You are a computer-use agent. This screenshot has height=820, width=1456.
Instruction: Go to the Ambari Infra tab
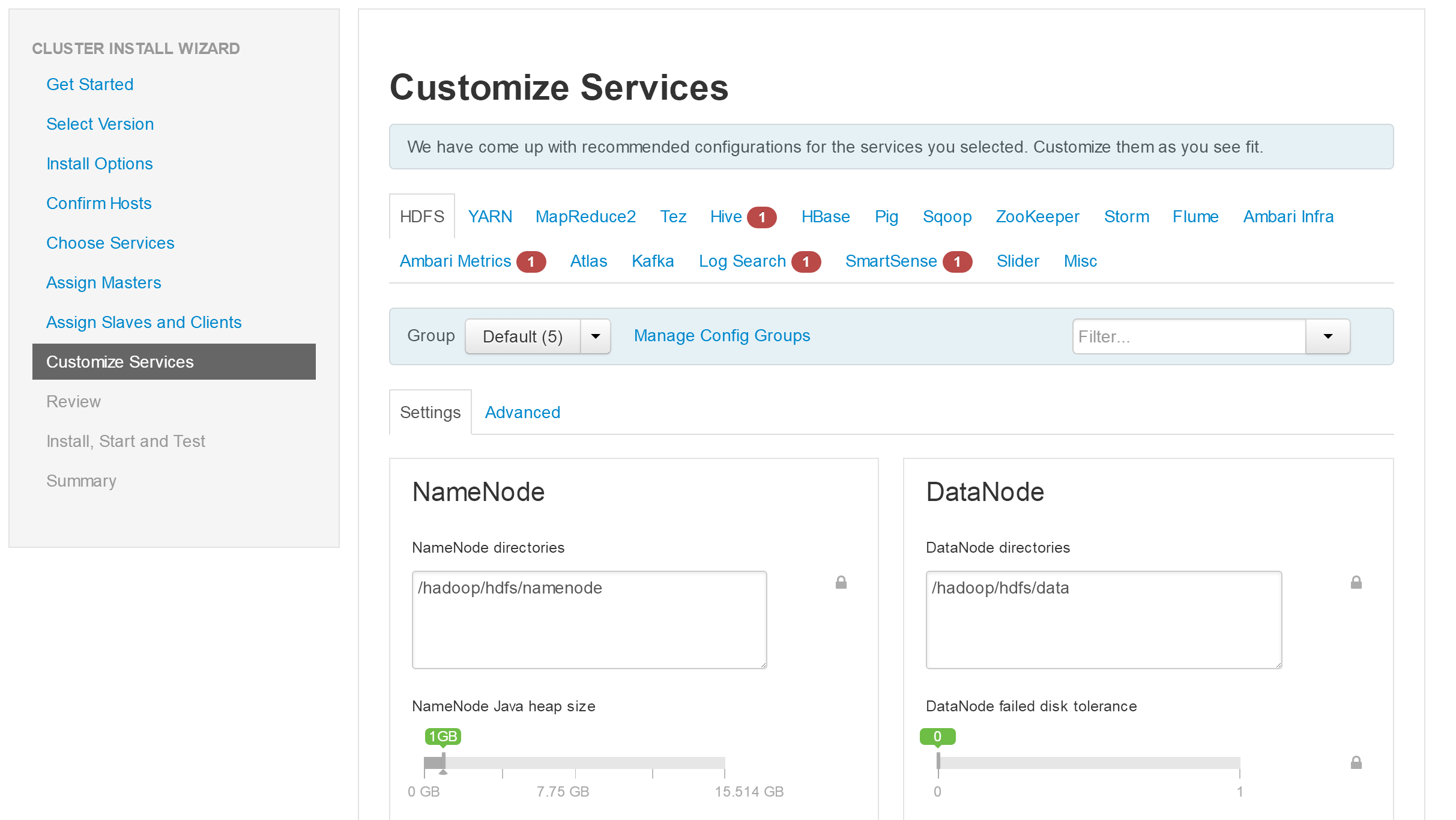(x=1288, y=216)
